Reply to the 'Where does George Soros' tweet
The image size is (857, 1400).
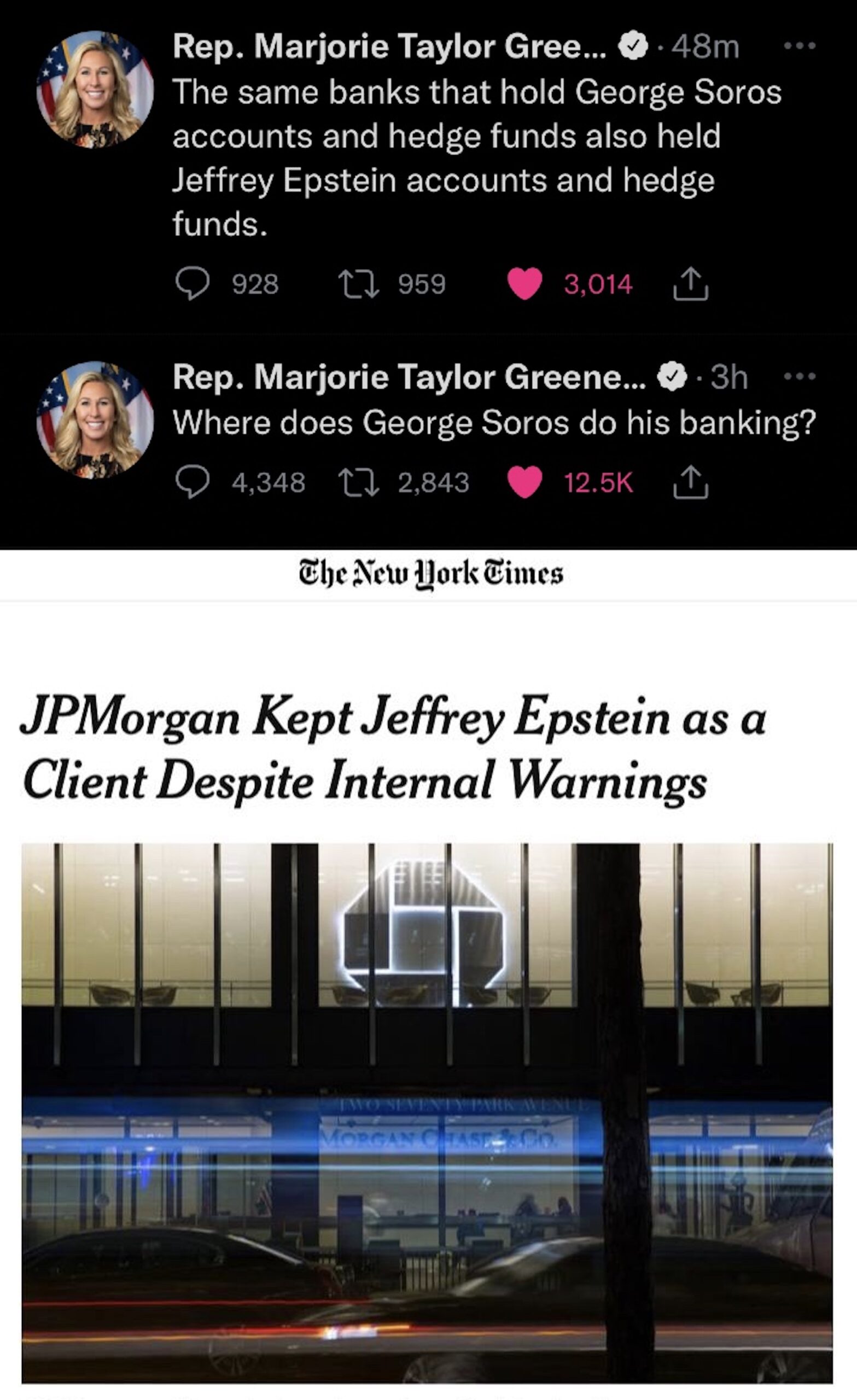click(x=193, y=483)
